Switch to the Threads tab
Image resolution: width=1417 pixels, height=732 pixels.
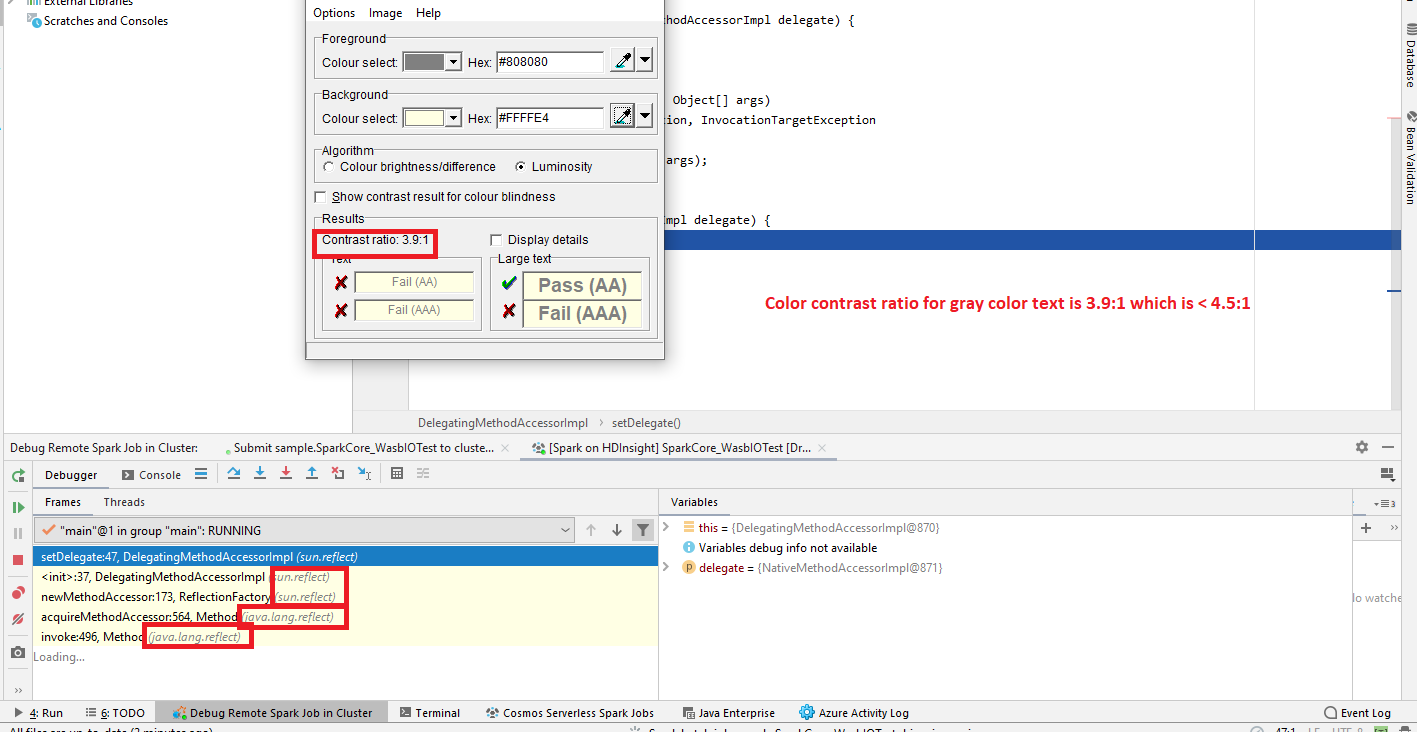[x=123, y=501]
